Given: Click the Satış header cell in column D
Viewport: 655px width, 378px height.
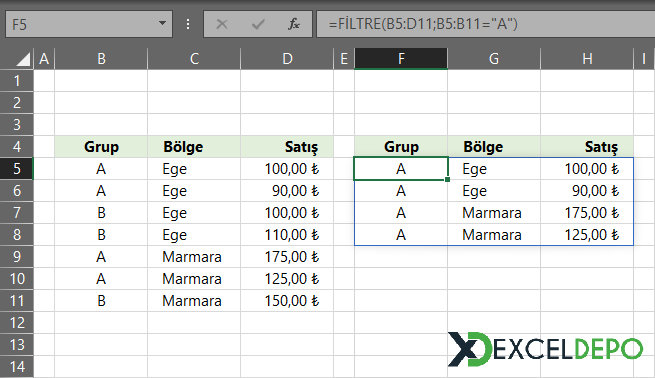Looking at the screenshot, I should click(x=287, y=147).
